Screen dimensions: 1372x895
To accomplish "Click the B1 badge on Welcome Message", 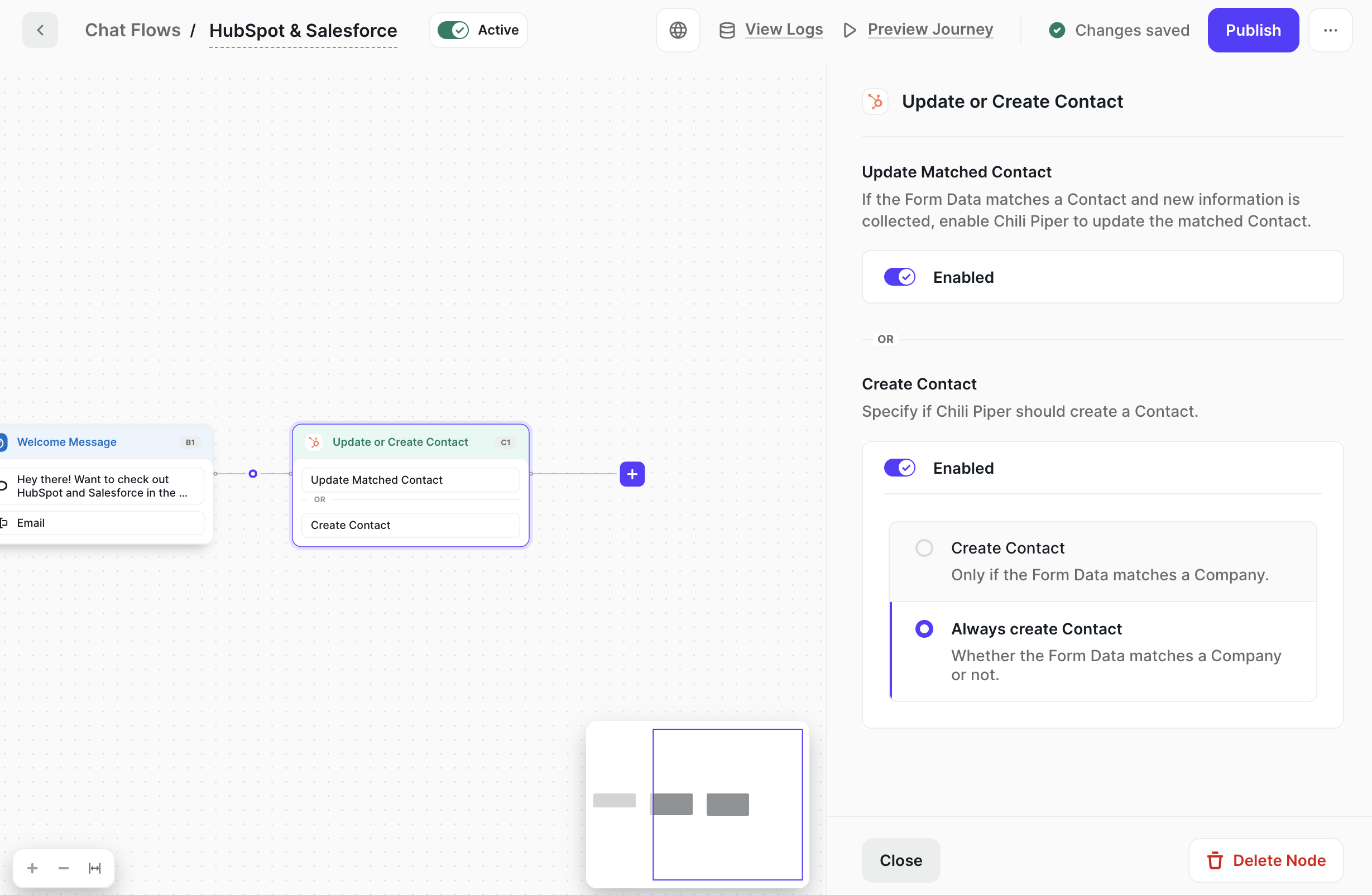I will tap(190, 442).
